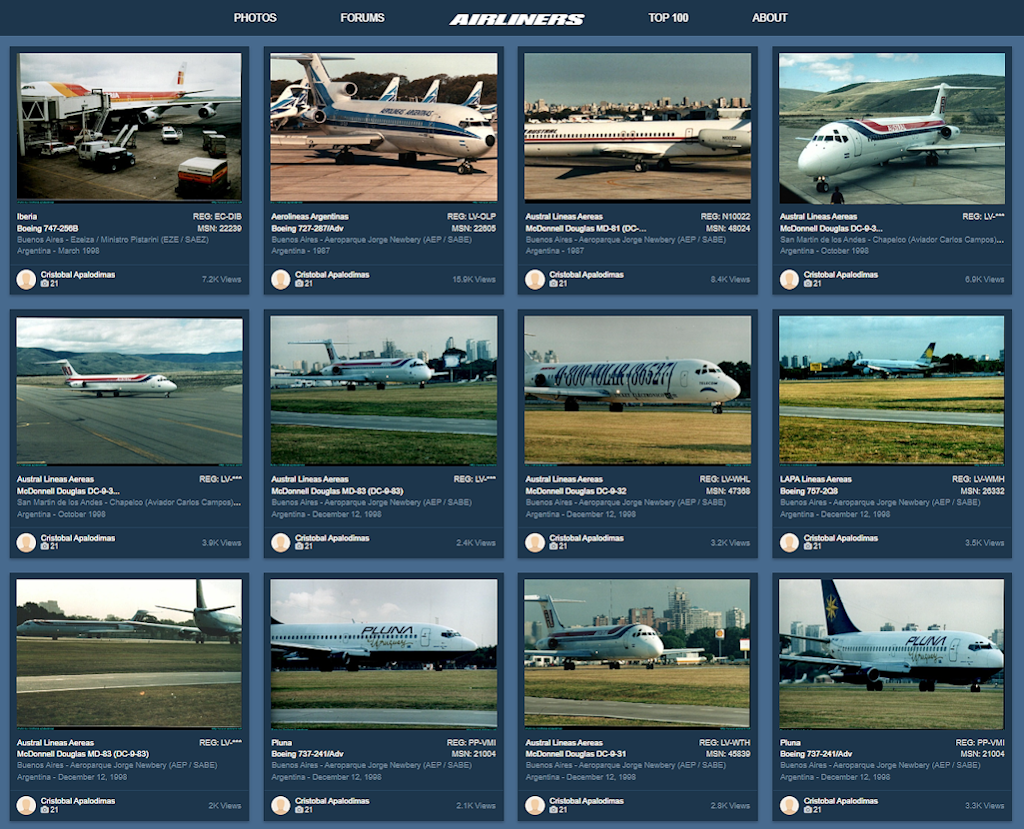The image size is (1024, 829).
Task: Open the Iberia Boeing 747-256B photo
Action: pyautogui.click(x=129, y=127)
